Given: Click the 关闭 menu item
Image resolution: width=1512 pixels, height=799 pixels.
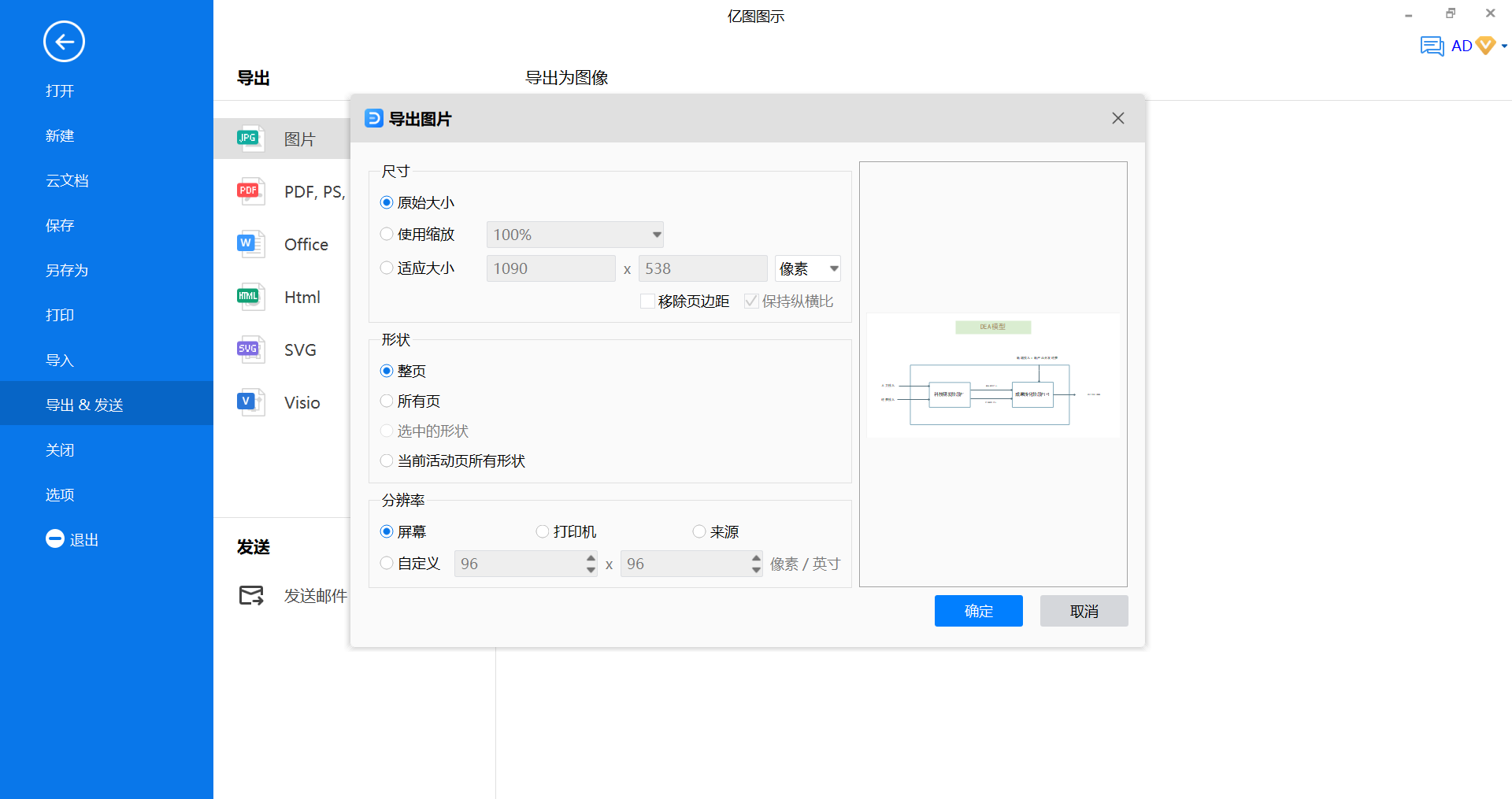Looking at the screenshot, I should [60, 449].
